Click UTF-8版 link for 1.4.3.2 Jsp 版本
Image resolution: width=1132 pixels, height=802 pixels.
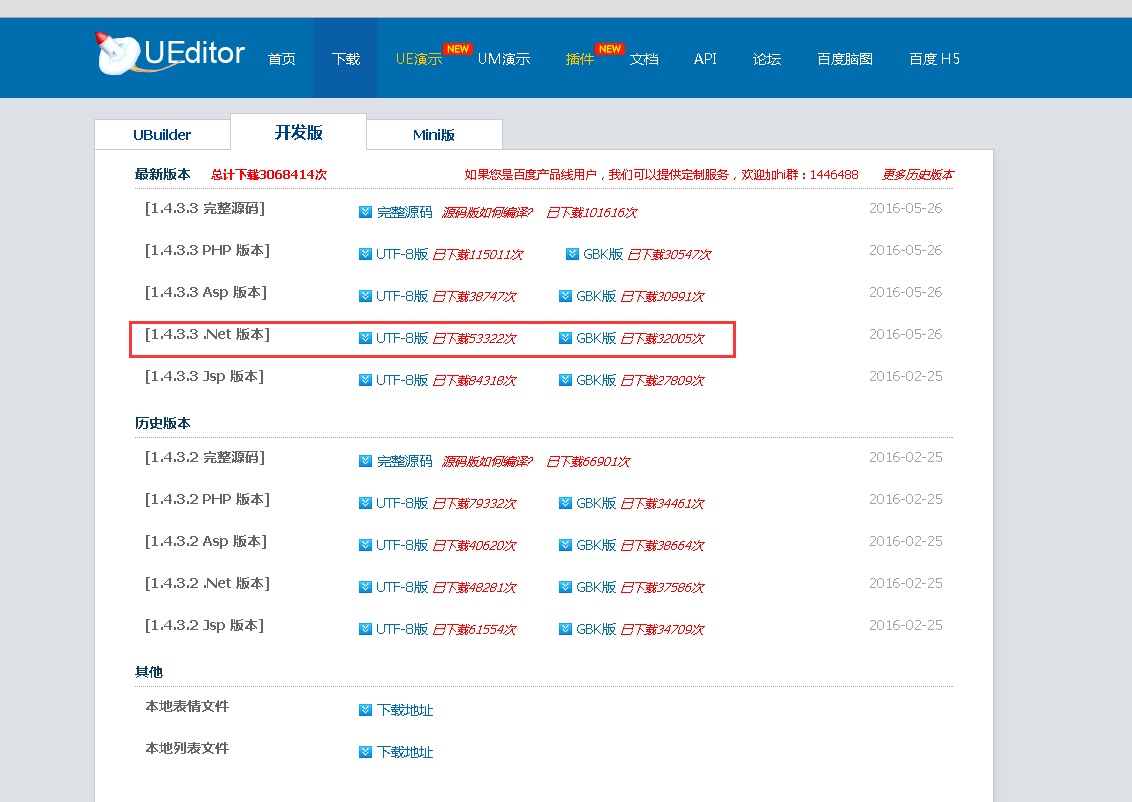[402, 629]
